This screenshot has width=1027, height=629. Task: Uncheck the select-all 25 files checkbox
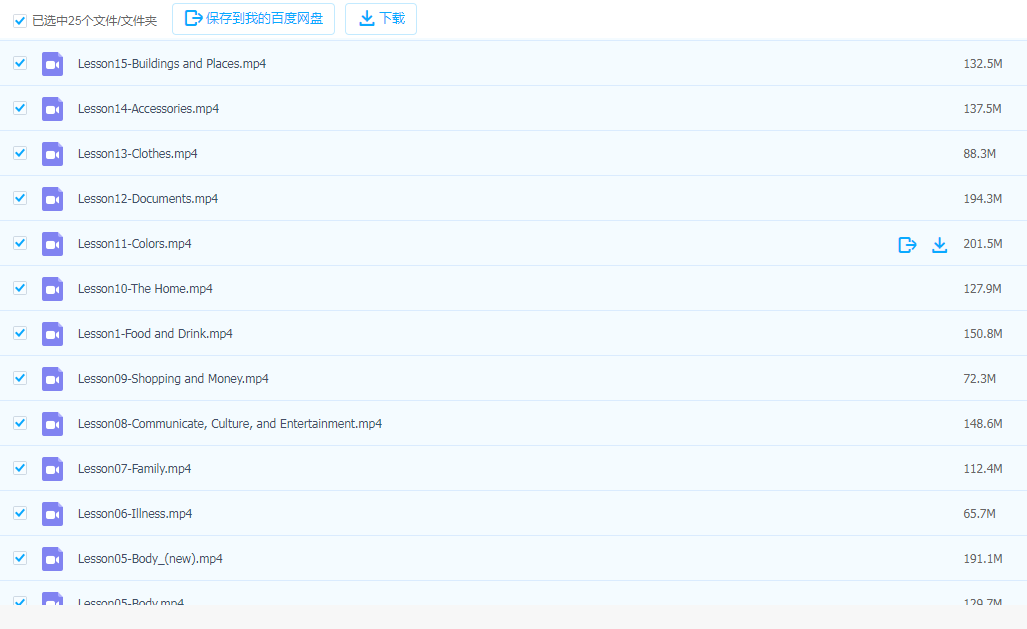tap(20, 20)
